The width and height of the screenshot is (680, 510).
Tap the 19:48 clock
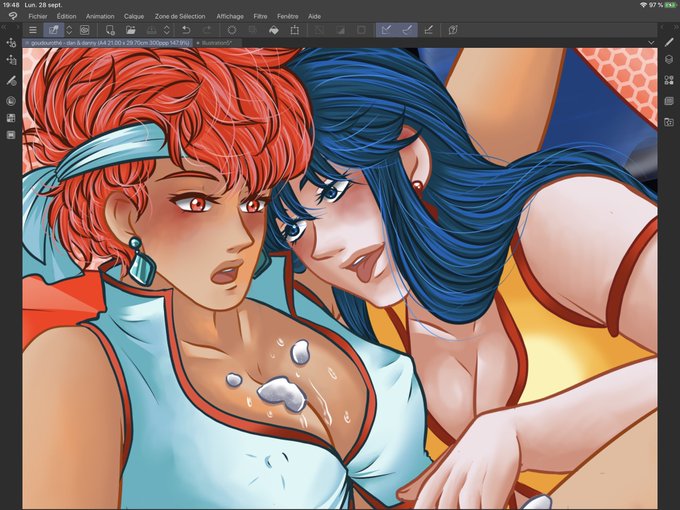tap(10, 5)
